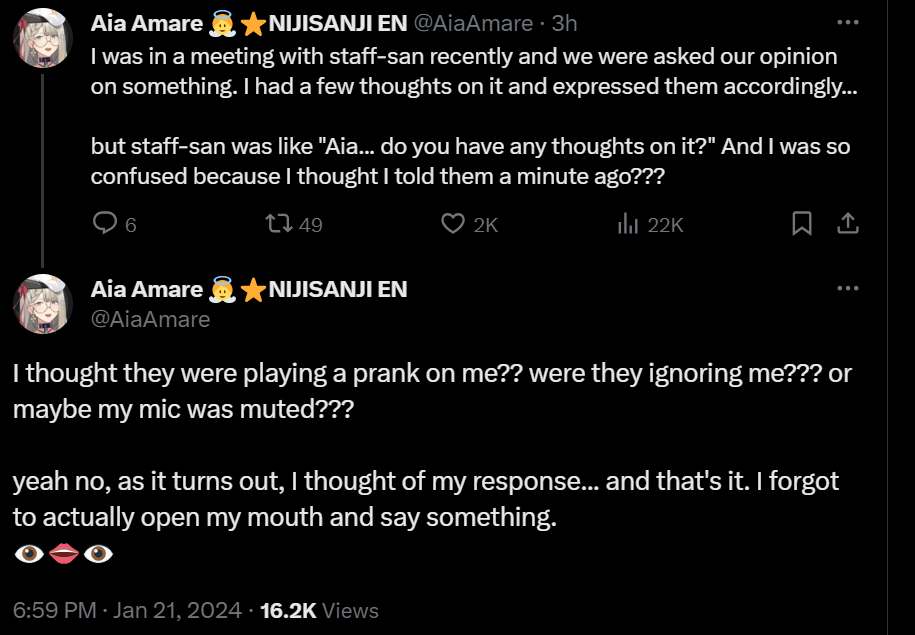Viewport: 915px width, 635px height.
Task: Click the avatar on the first tweet
Action: (42, 39)
